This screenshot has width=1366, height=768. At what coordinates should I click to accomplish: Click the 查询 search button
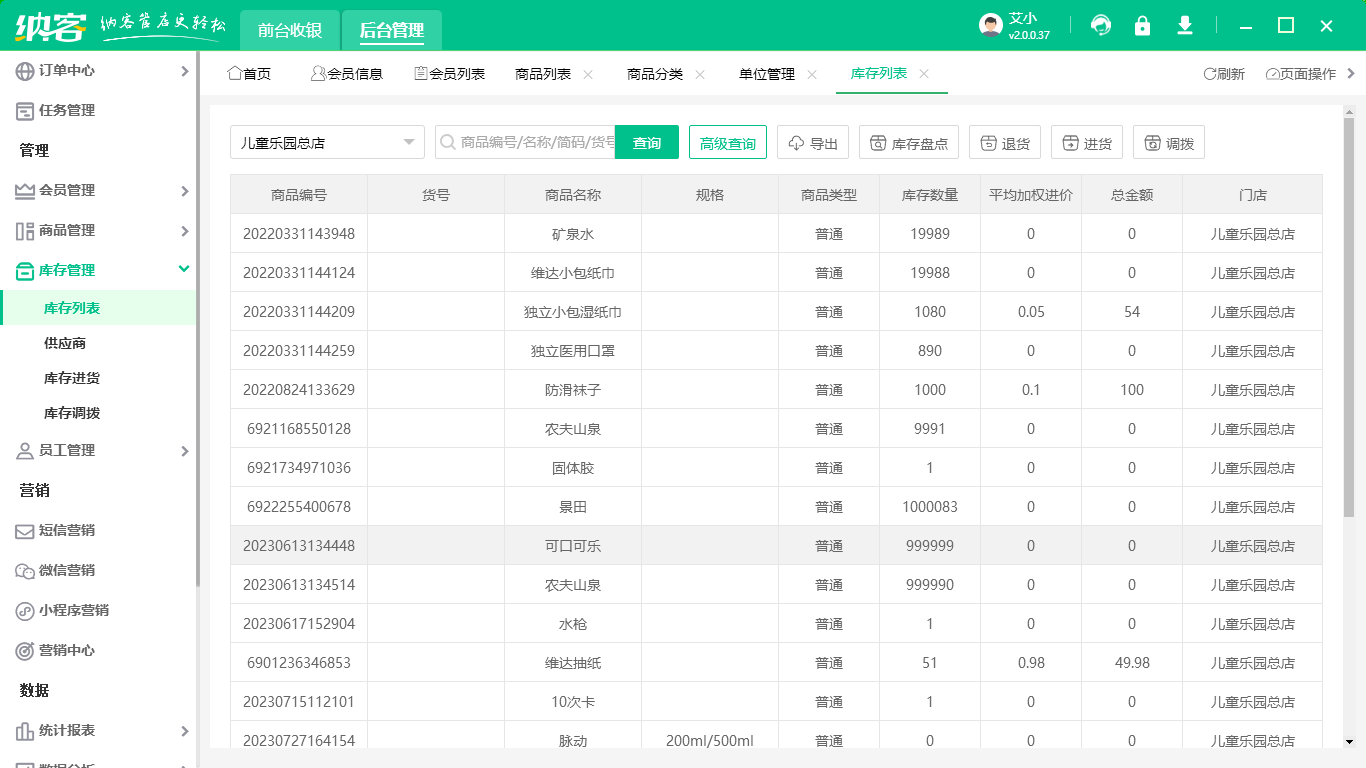(x=647, y=142)
